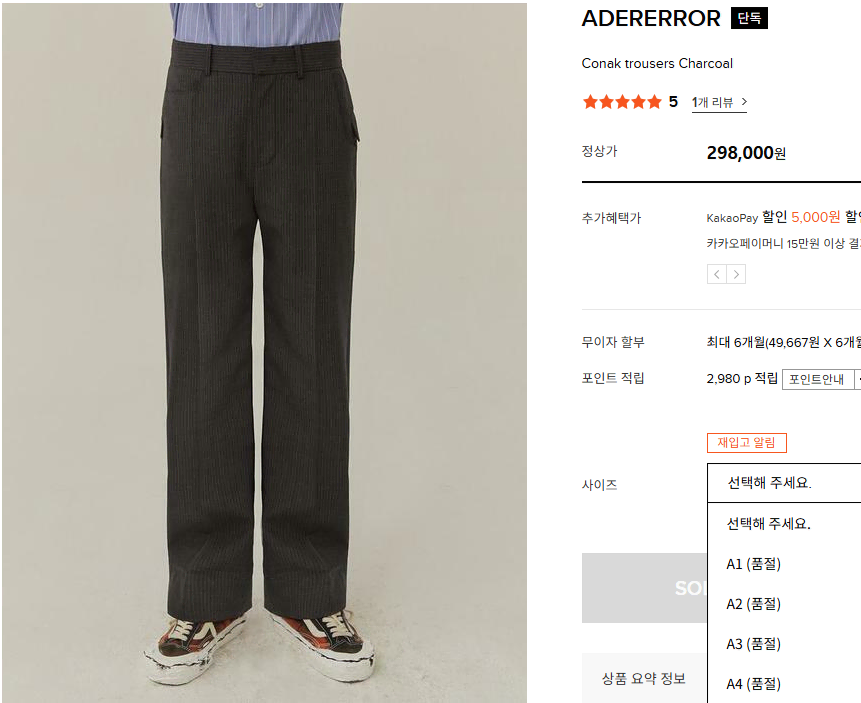Screen dimensions: 861x703
Task: Expand the 상품 요약 정보 section
Action: [x=644, y=678]
